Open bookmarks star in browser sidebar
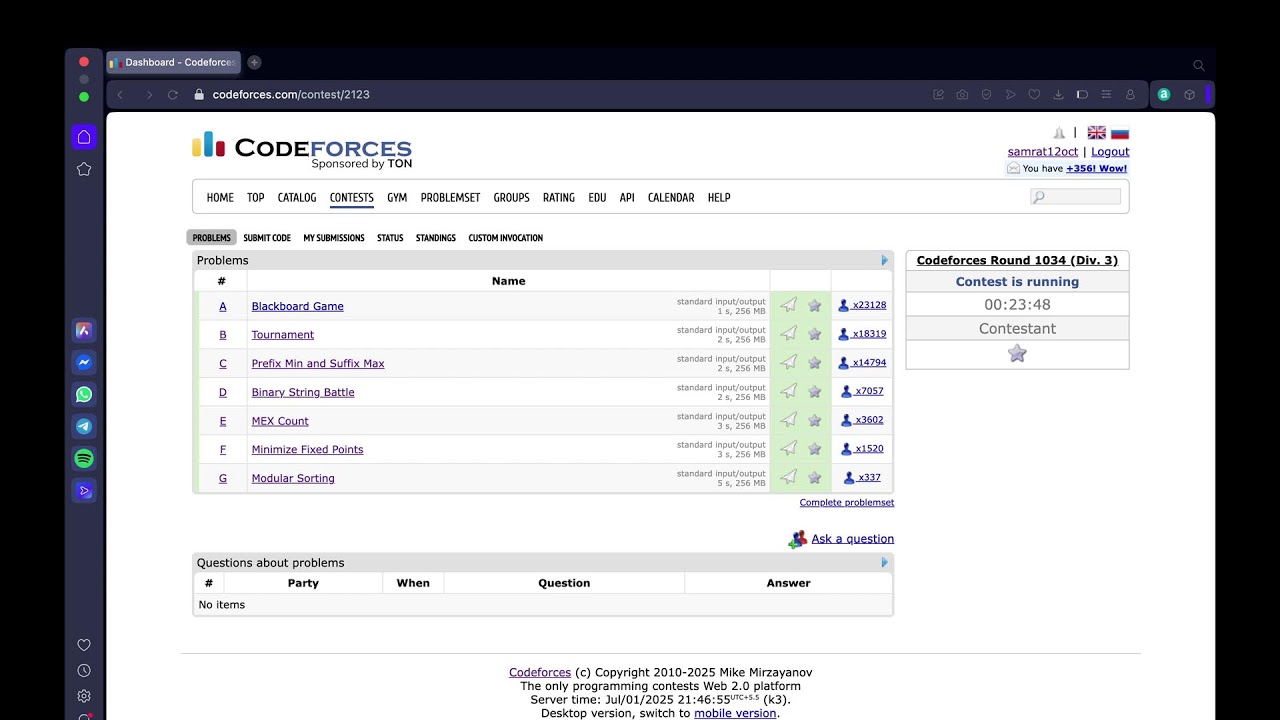1280x720 pixels. (84, 169)
